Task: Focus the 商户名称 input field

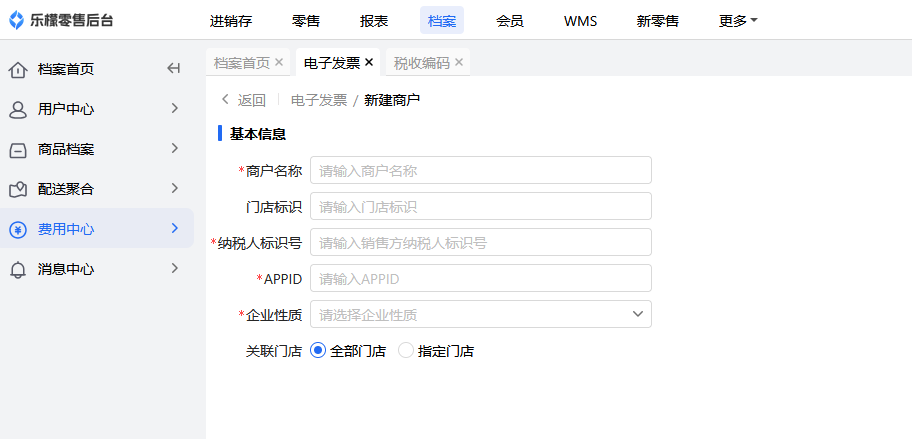Action: (x=480, y=170)
